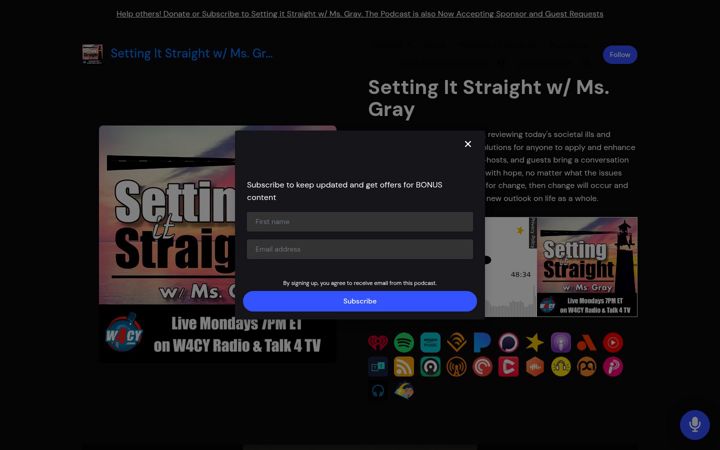Image resolution: width=720 pixels, height=450 pixels.
Task: Click the 48:34 duration in player
Action: (520, 275)
